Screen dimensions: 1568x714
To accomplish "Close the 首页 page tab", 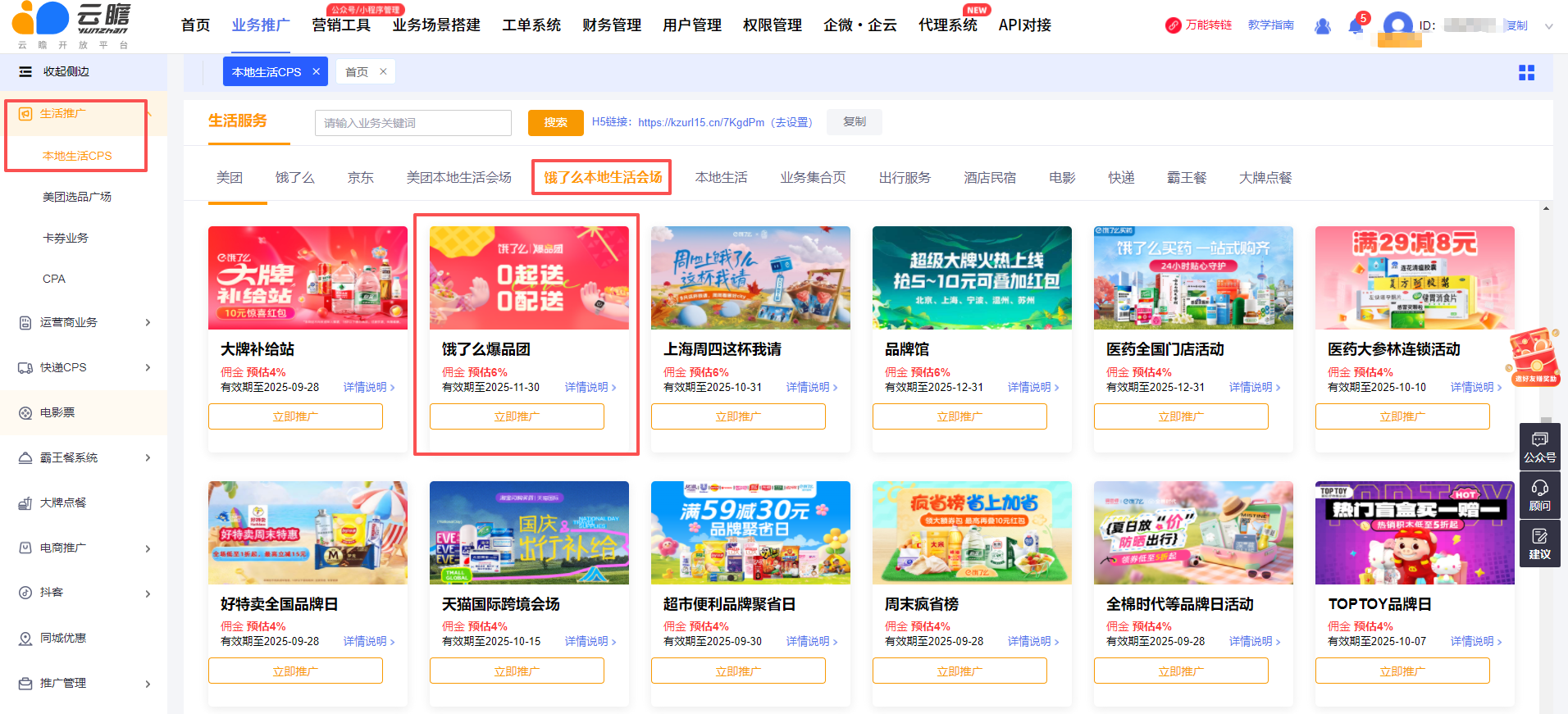I will pos(383,72).
